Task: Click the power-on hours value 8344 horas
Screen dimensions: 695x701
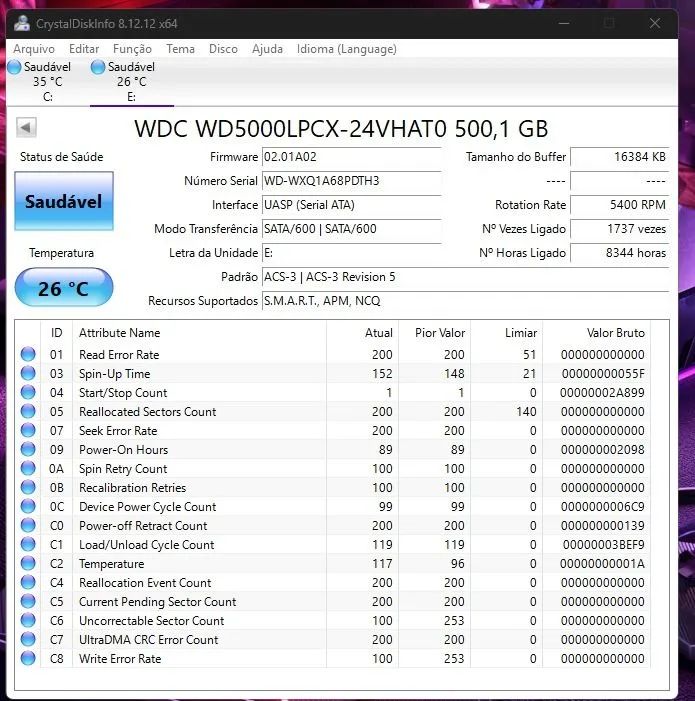Action: (619, 253)
